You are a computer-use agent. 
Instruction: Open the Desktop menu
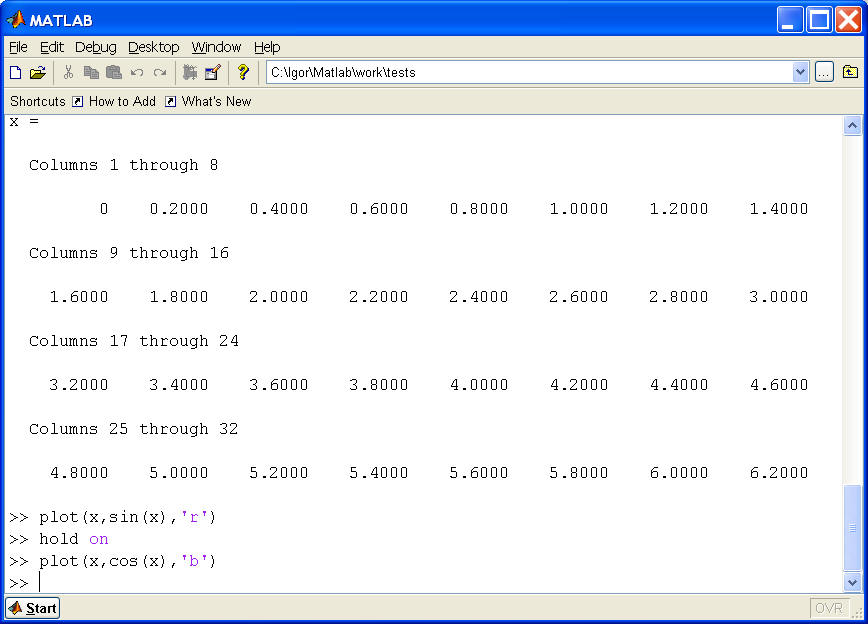coord(154,47)
